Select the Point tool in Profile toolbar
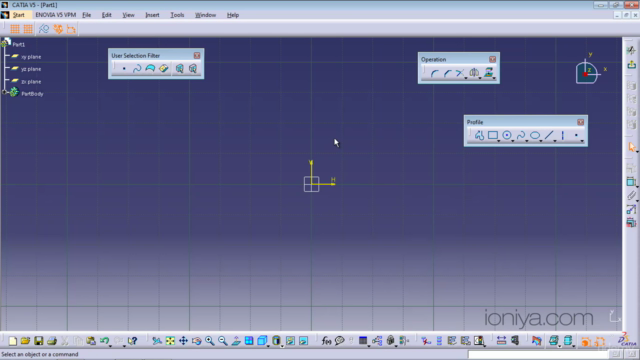This screenshot has height=360, width=640. click(x=576, y=136)
